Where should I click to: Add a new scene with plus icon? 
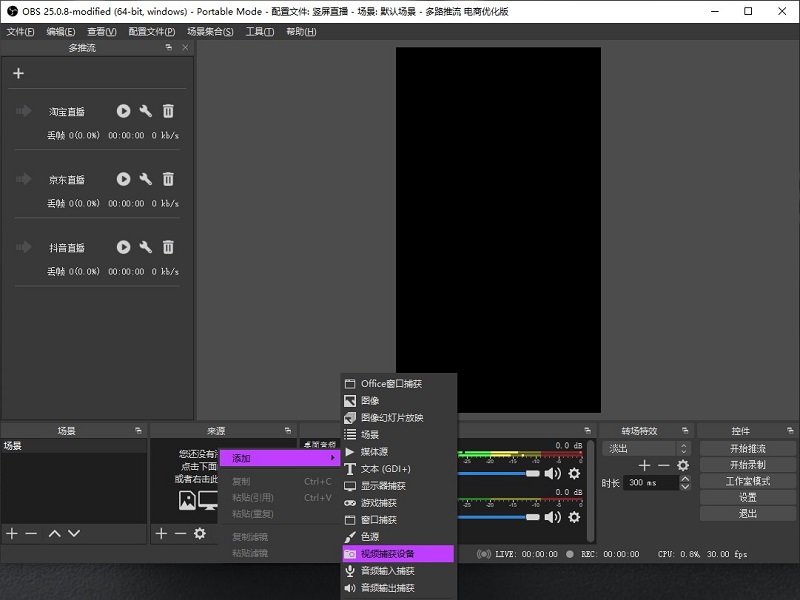14,533
